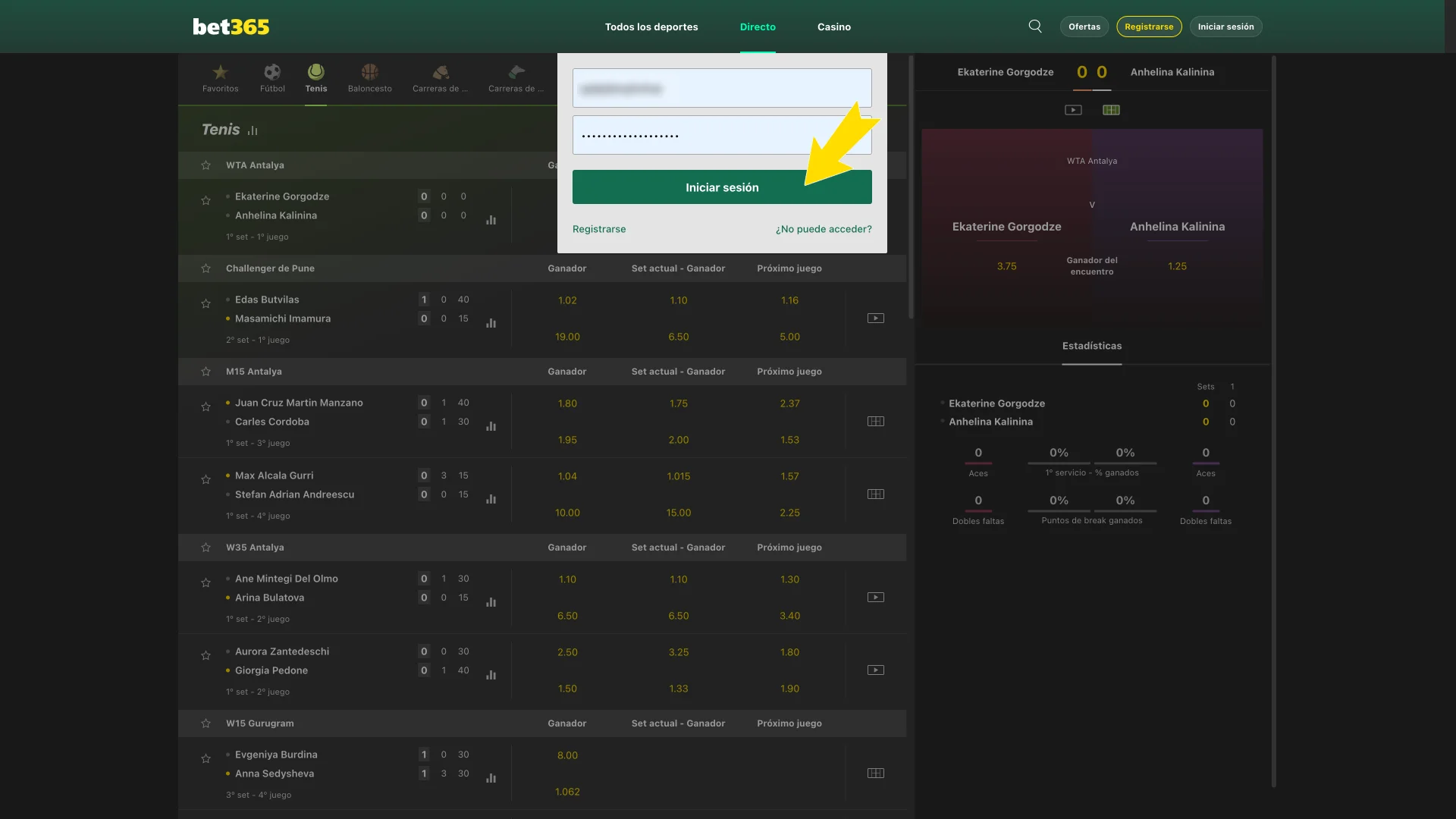Open Todos los deportes menu
This screenshot has width=1456, height=819.
tap(651, 27)
